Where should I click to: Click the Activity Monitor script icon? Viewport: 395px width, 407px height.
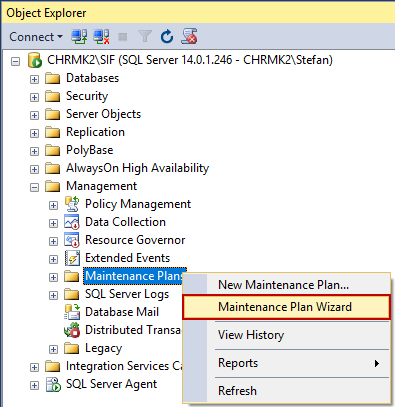point(189,36)
